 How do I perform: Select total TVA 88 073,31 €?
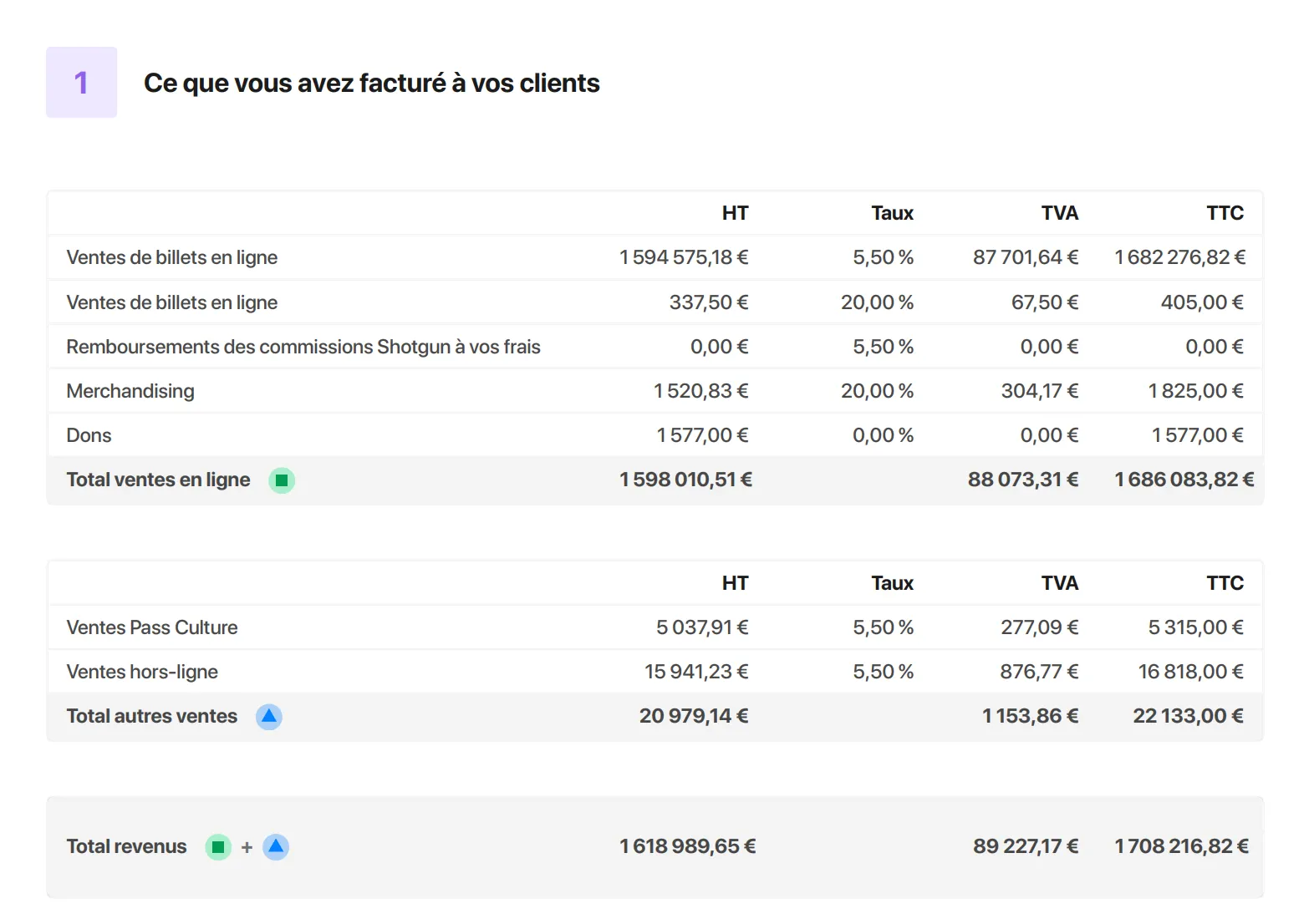pos(1023,480)
